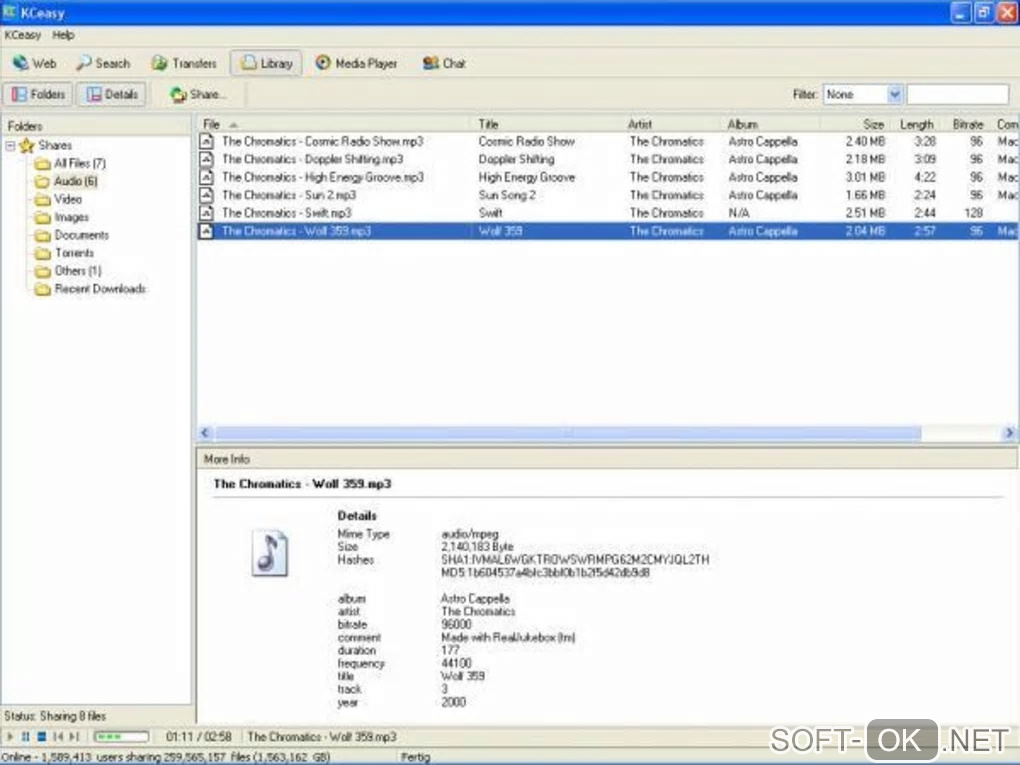Click the Doppler Shifting.mp3 file icon

[x=206, y=159]
